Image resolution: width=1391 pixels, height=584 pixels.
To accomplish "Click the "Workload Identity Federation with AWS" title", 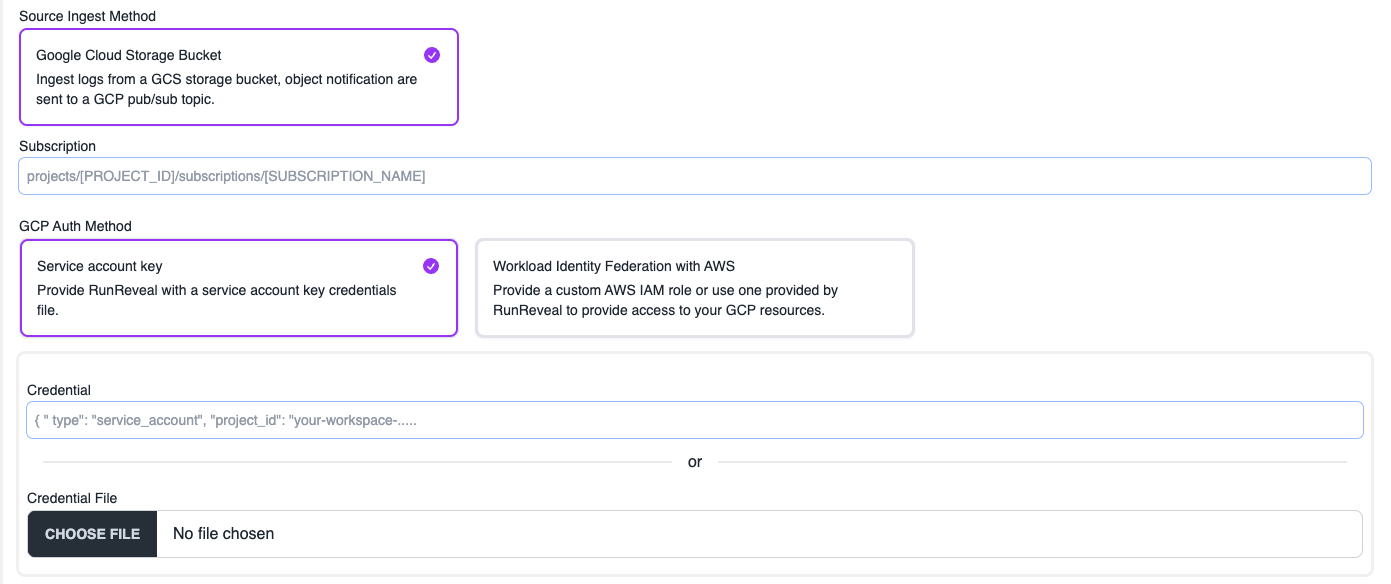I will (x=614, y=266).
